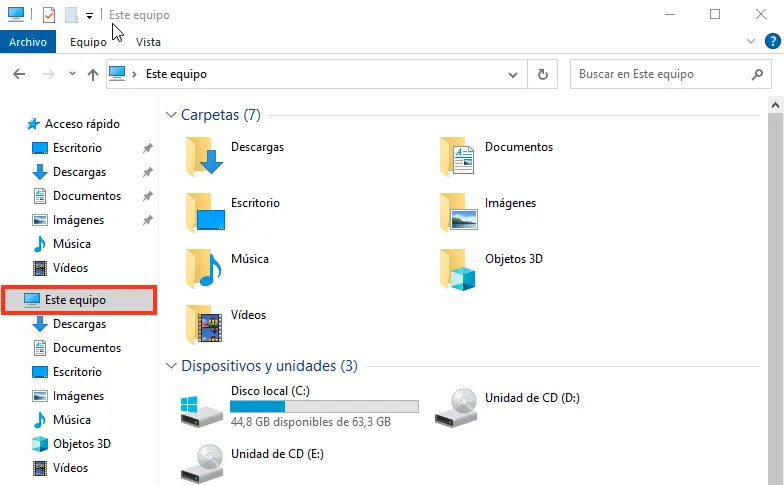The image size is (784, 485).
Task: Go back with the left arrow
Action: pos(19,74)
